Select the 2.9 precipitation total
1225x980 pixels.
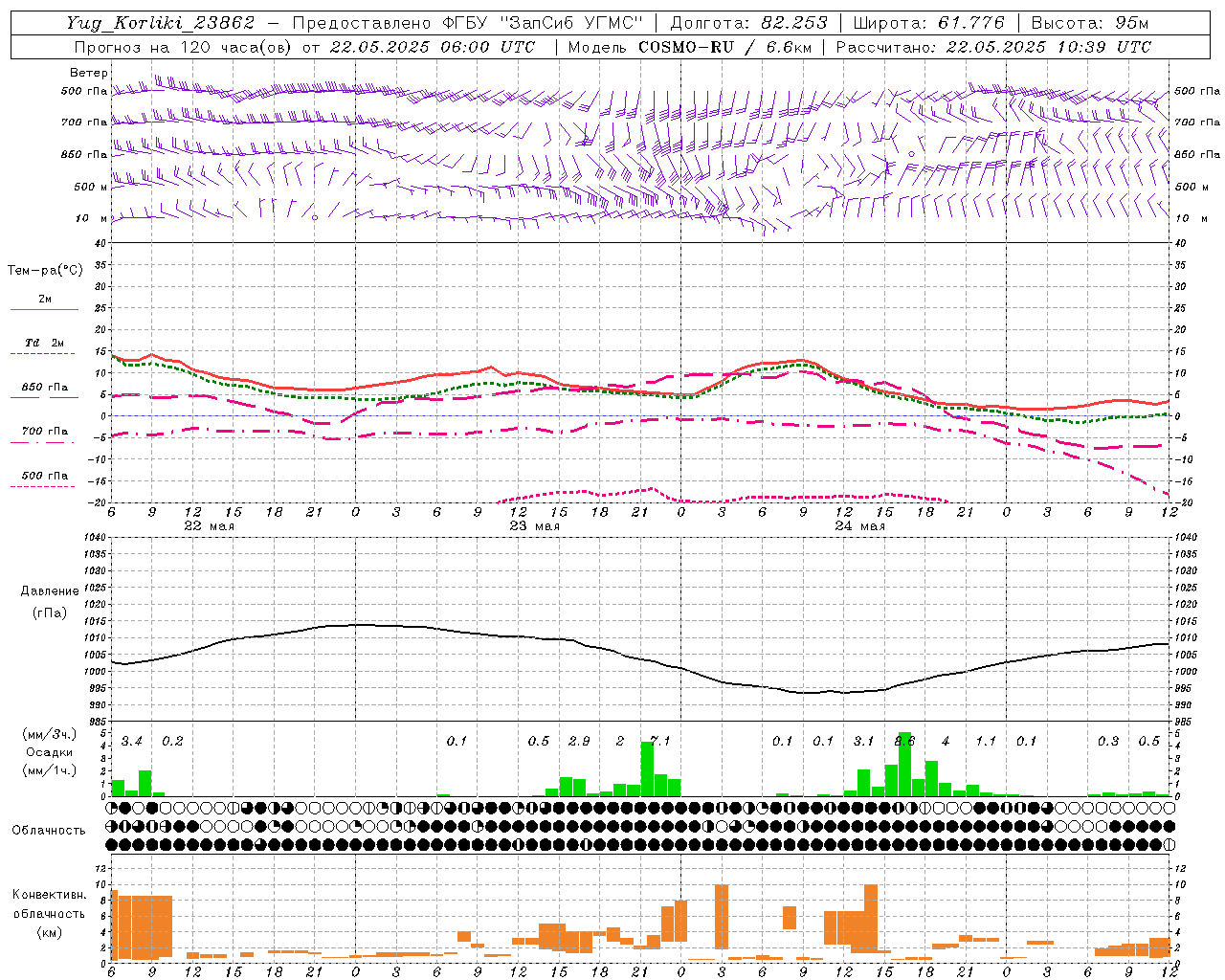tap(579, 741)
